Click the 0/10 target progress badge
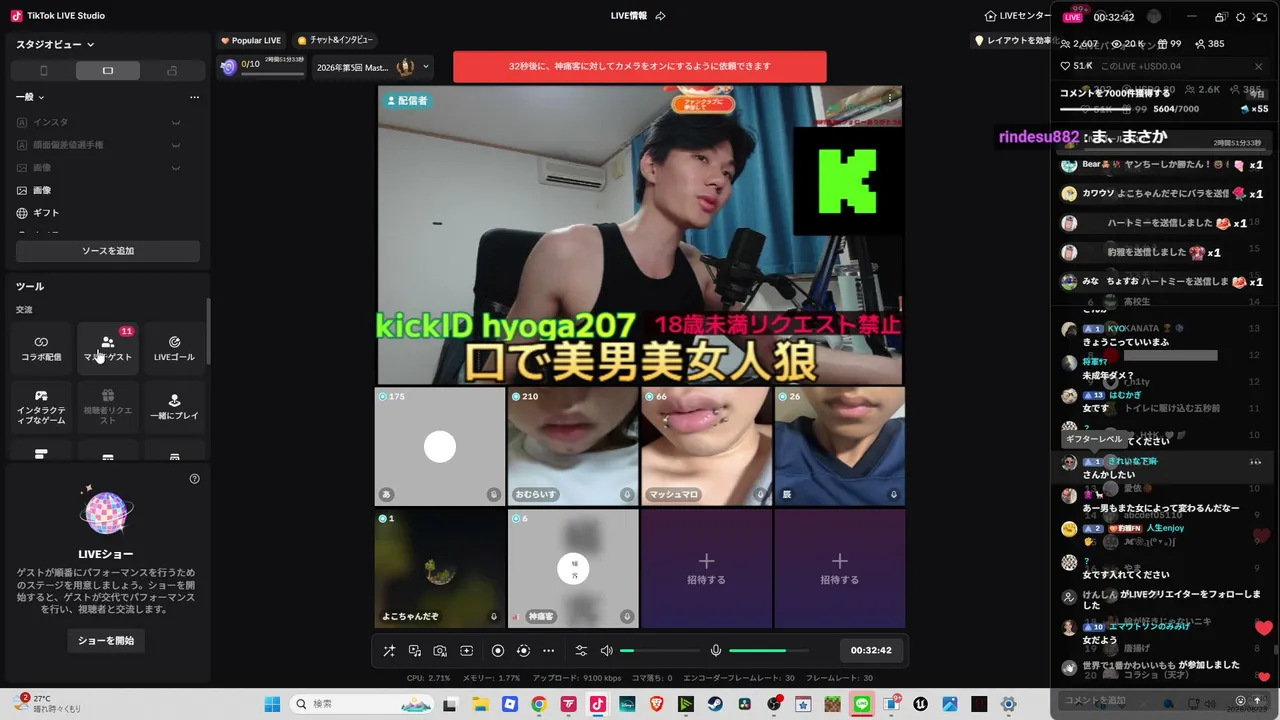Viewport: 1280px width, 720px height. (x=261, y=67)
